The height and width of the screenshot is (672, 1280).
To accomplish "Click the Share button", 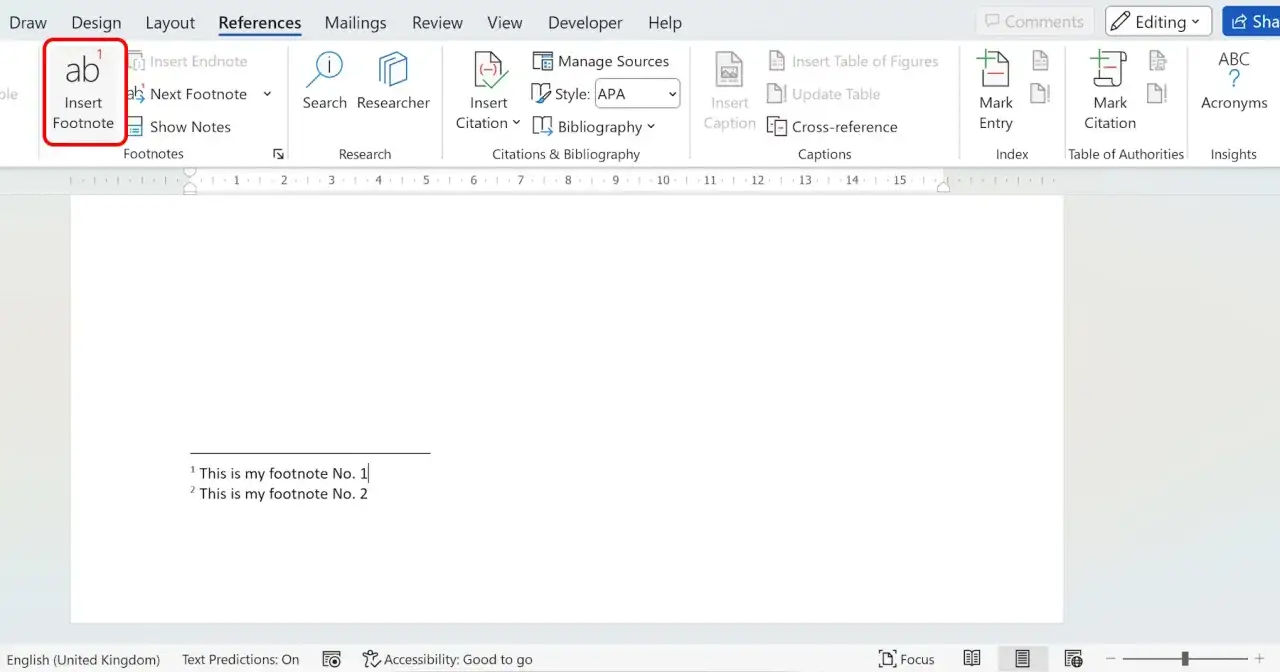I will pyautogui.click(x=1252, y=21).
